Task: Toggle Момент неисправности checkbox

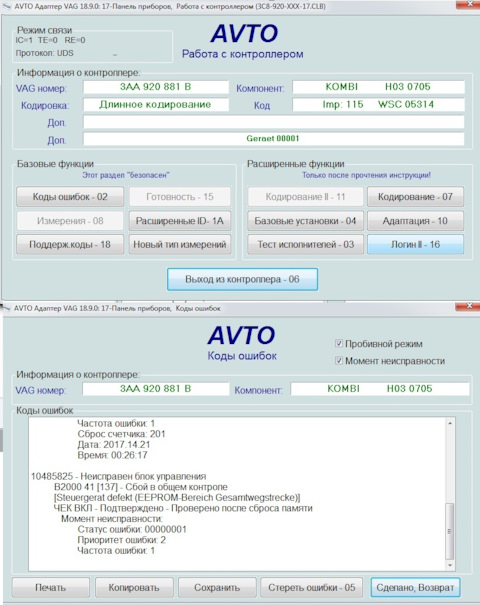Action: click(339, 361)
